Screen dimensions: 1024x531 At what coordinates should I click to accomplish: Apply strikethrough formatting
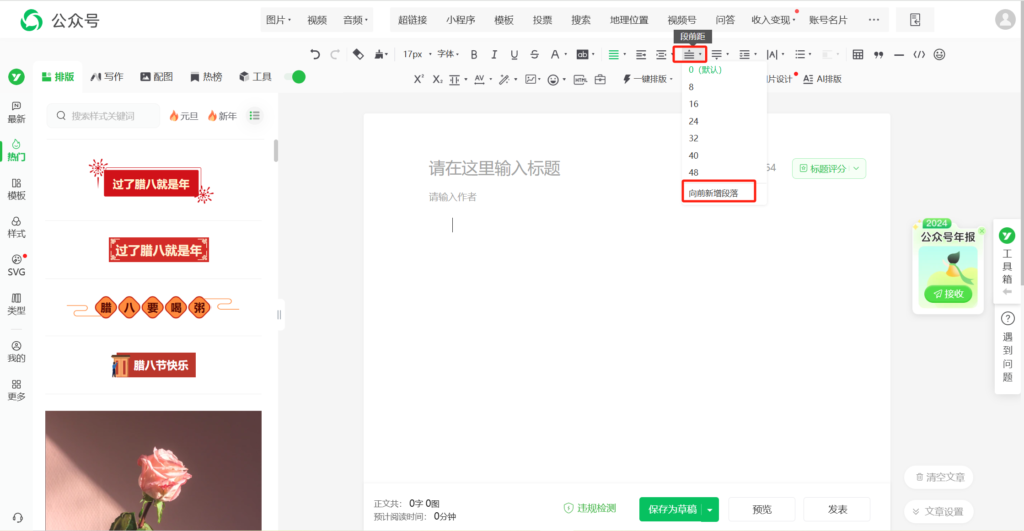(534, 54)
